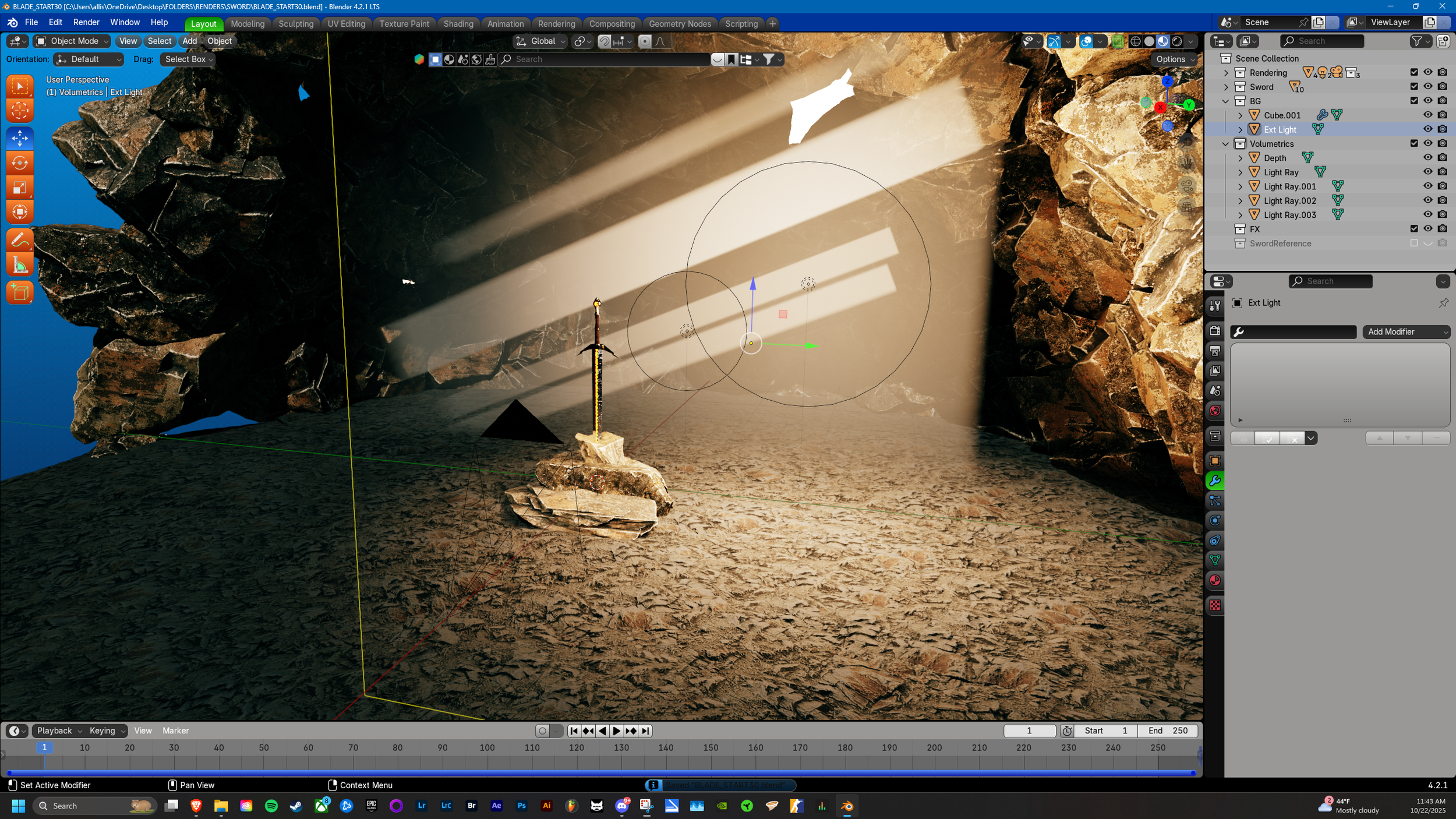This screenshot has width=1456, height=819.
Task: Open the Object Mode dropdown
Action: (x=72, y=41)
